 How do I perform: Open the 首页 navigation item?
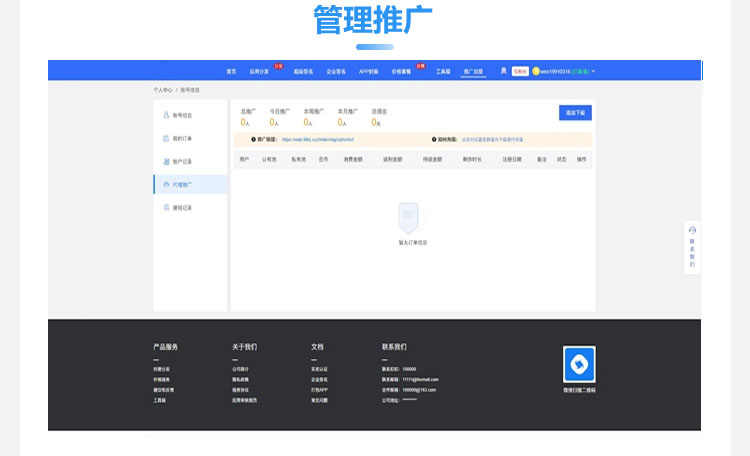tap(232, 71)
